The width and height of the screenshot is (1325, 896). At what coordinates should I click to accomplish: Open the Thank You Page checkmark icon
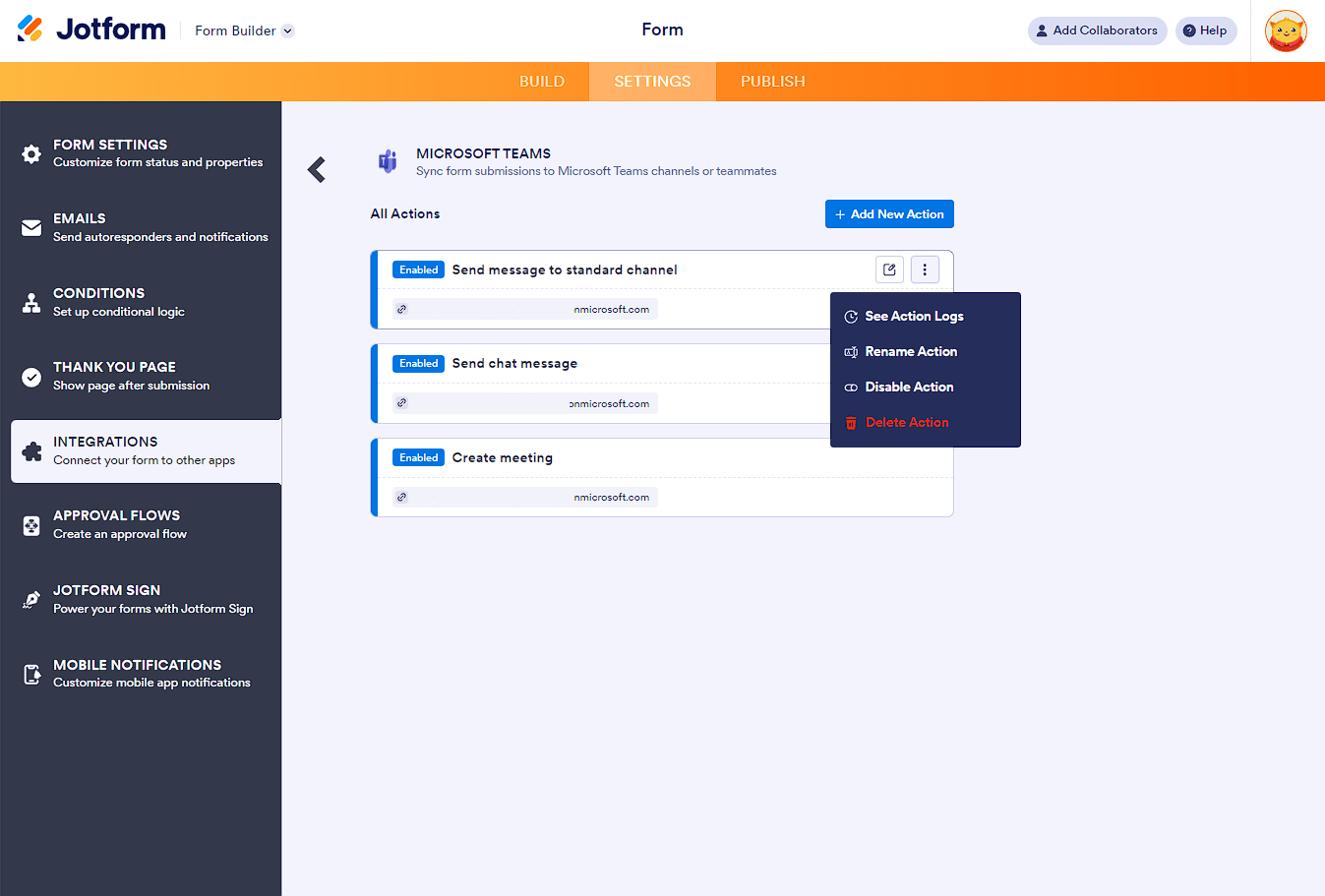point(31,377)
